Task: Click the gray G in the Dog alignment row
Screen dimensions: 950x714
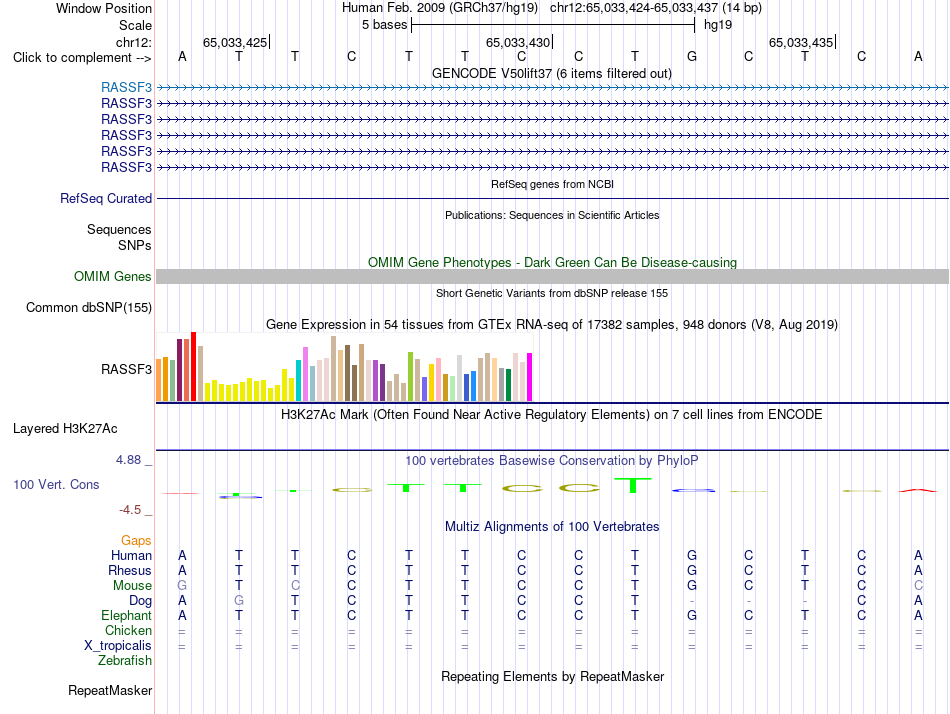Action: tap(239, 601)
